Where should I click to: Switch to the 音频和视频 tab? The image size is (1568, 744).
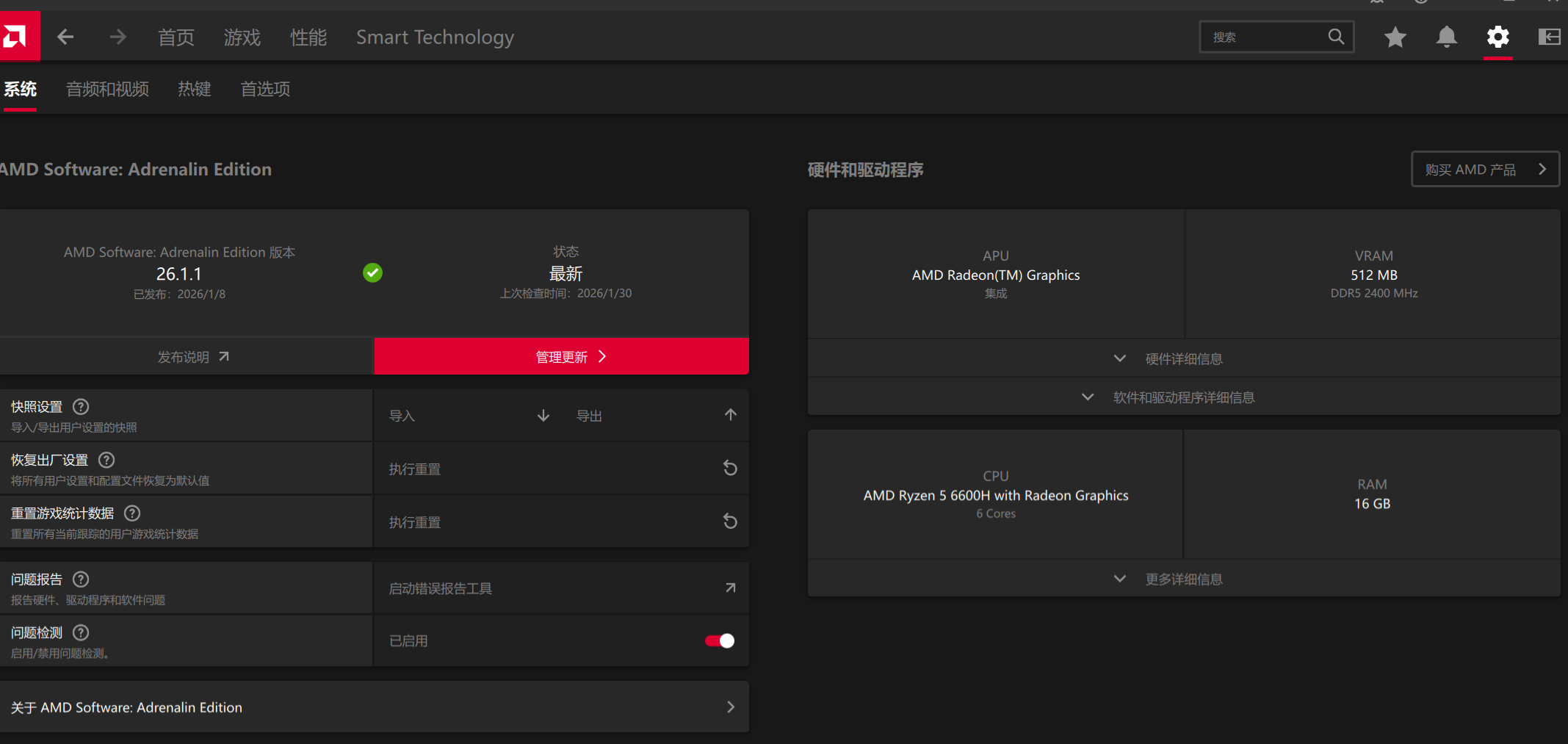tap(107, 89)
